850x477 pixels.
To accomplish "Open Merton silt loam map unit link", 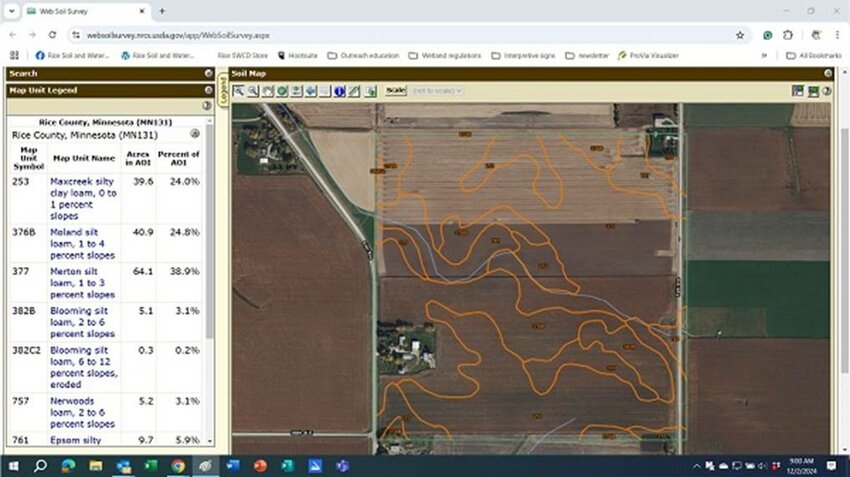I will pos(82,283).
